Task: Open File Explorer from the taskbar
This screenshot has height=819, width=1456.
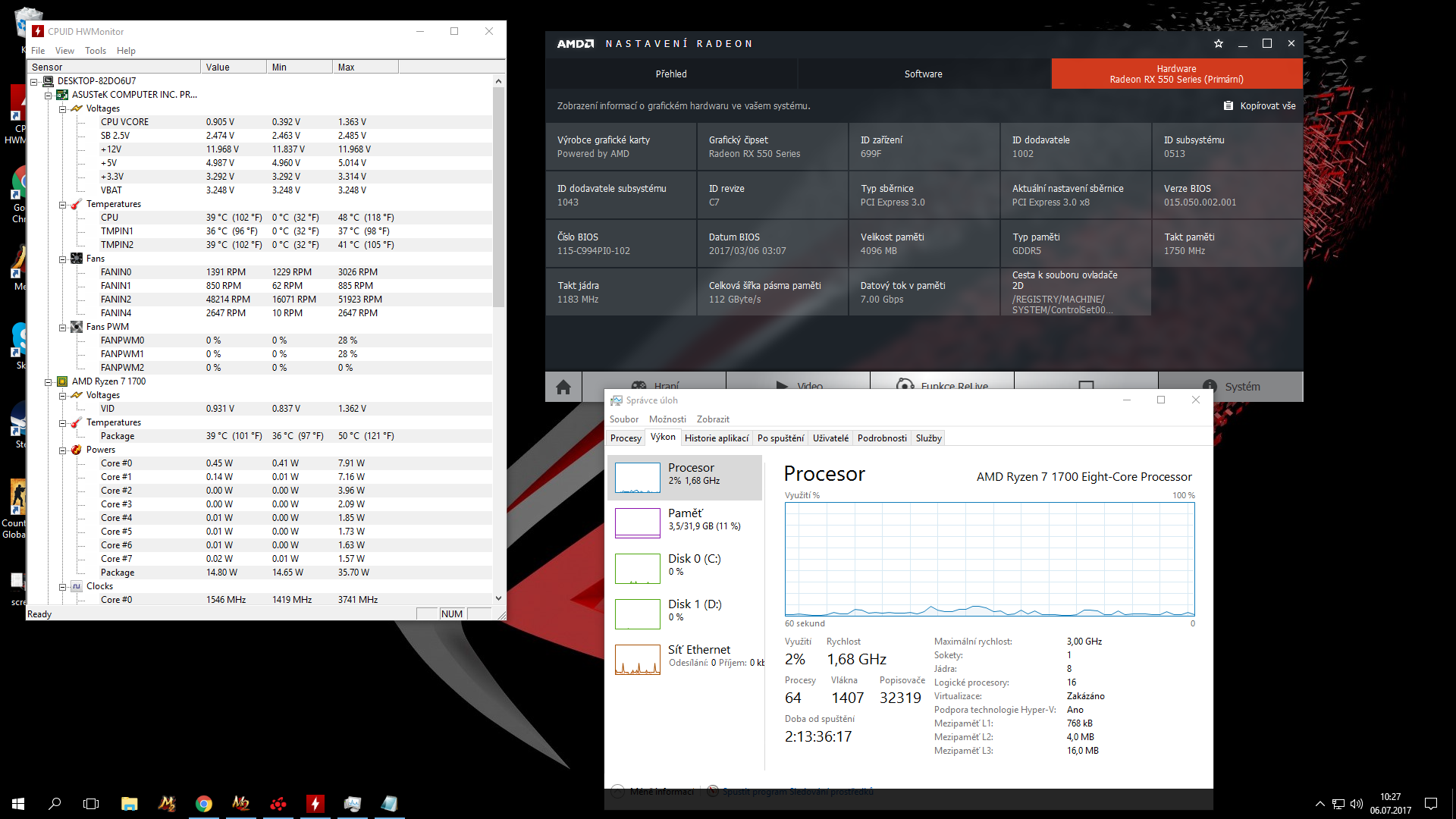Action: [129, 803]
